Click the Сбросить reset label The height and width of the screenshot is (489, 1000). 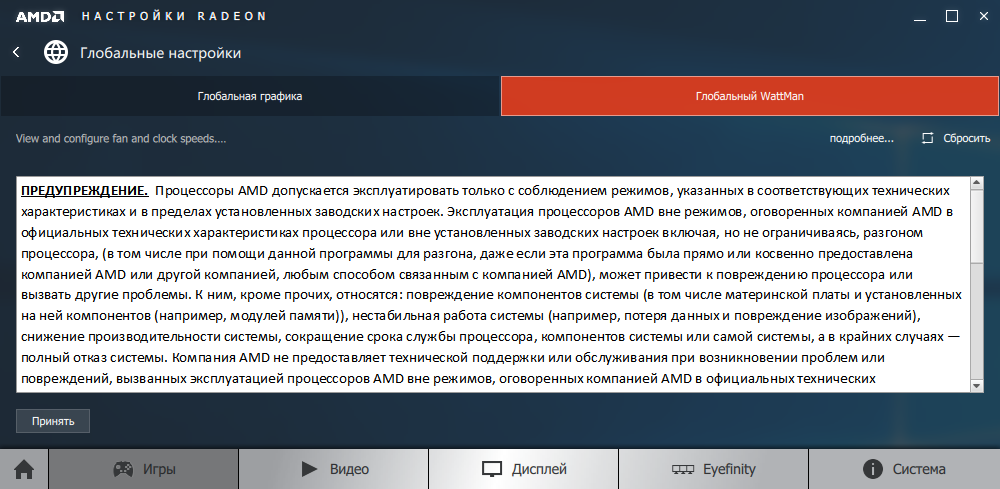[967, 138]
